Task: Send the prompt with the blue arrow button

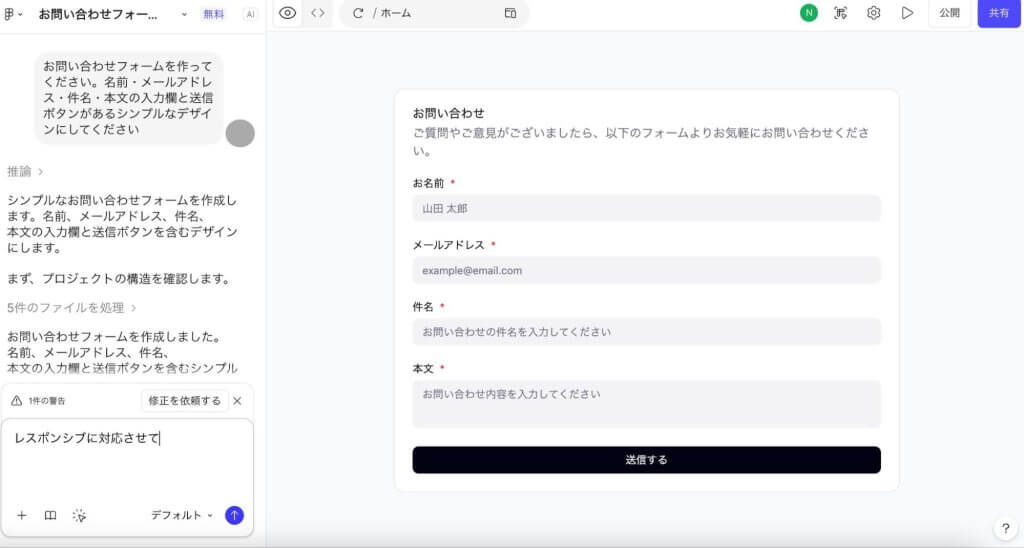Action: 234,515
